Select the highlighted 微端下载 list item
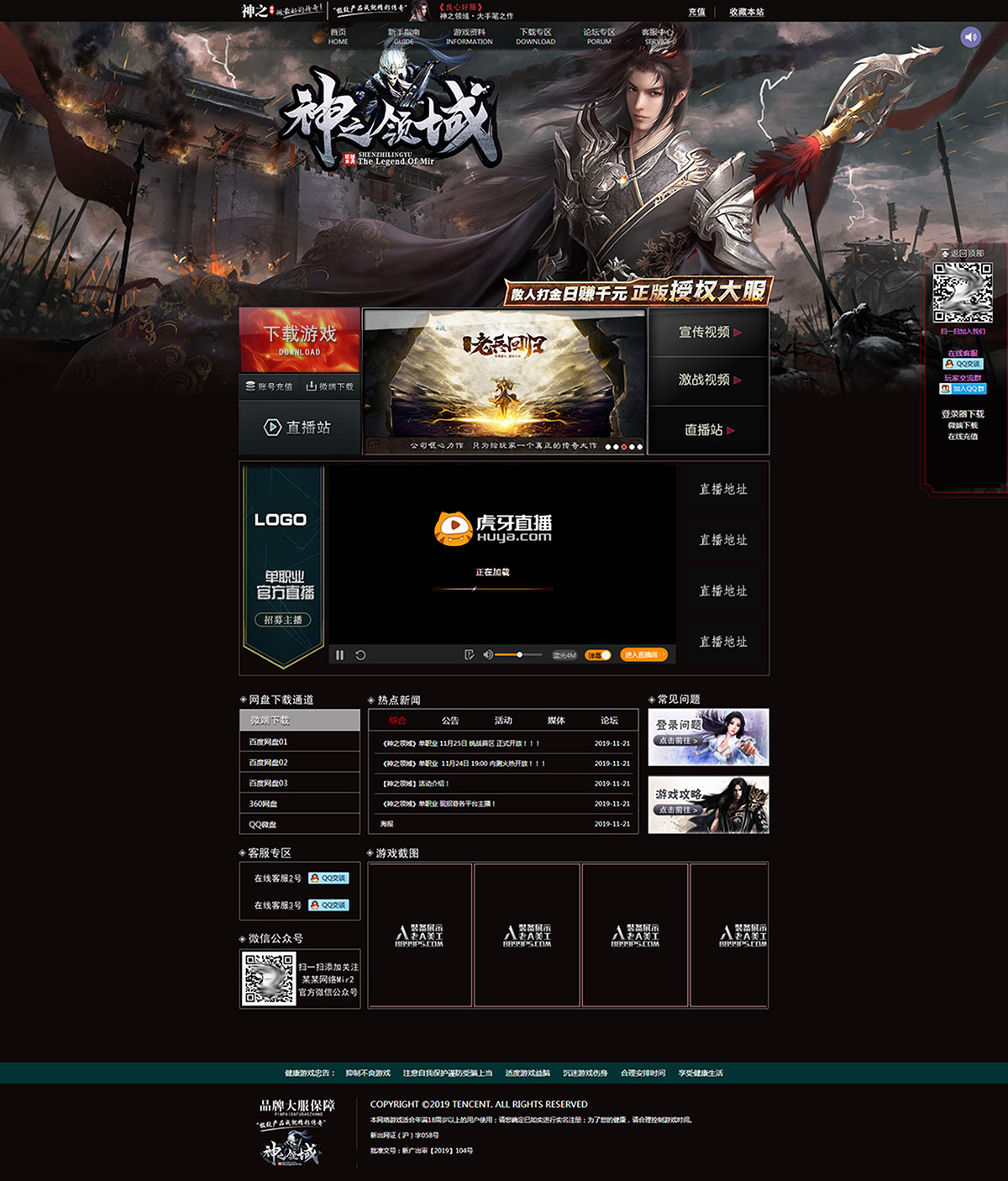Viewport: 1008px width, 1181px height. click(x=300, y=720)
